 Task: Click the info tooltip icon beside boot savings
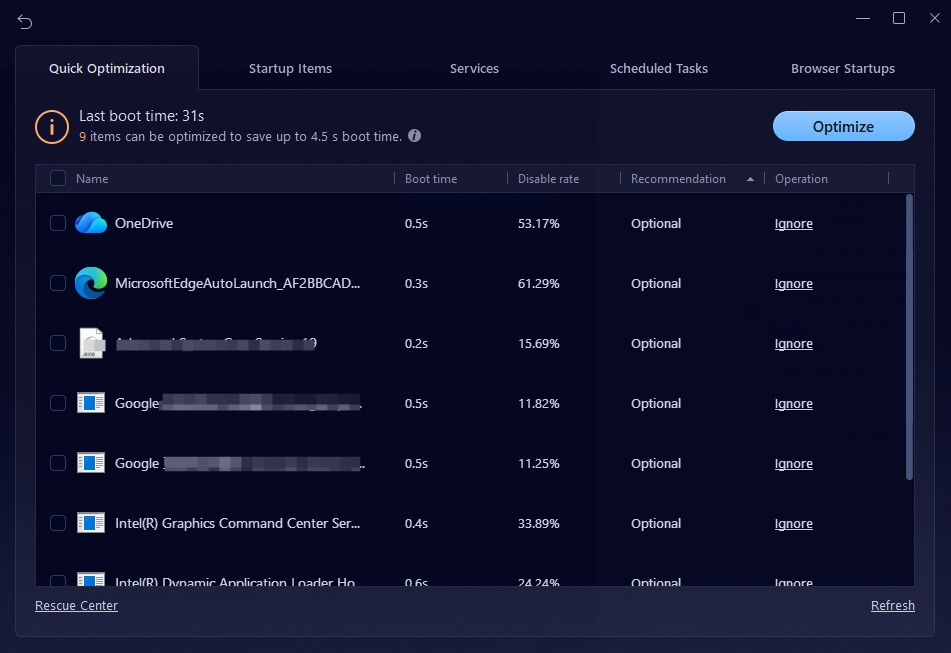414,136
